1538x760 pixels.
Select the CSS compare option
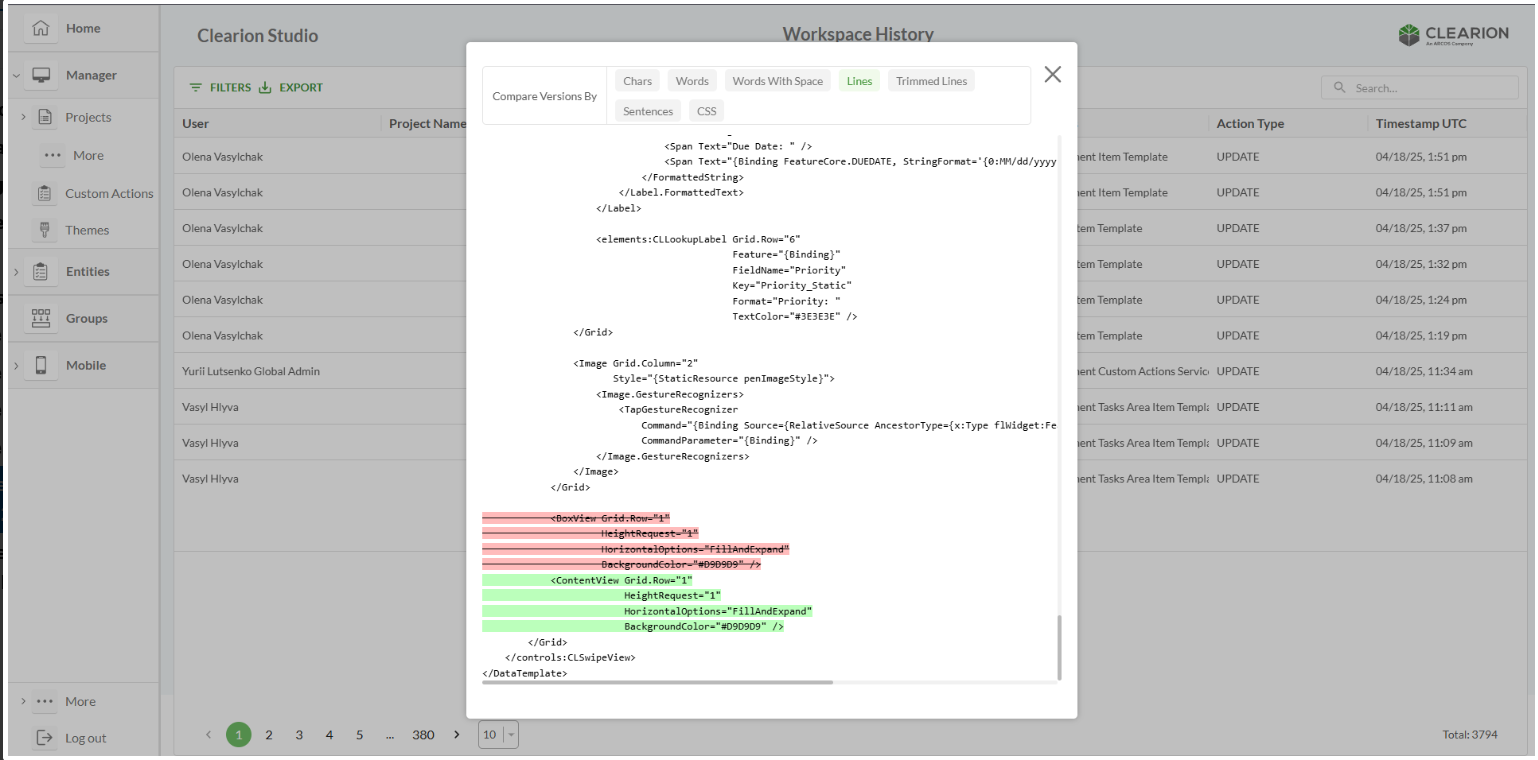(706, 111)
